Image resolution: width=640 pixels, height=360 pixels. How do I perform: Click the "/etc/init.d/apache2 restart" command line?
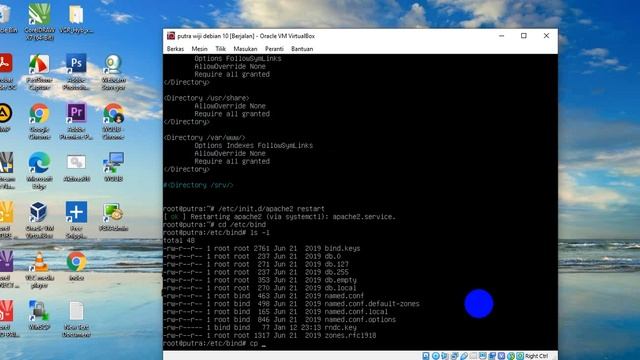tap(244, 209)
